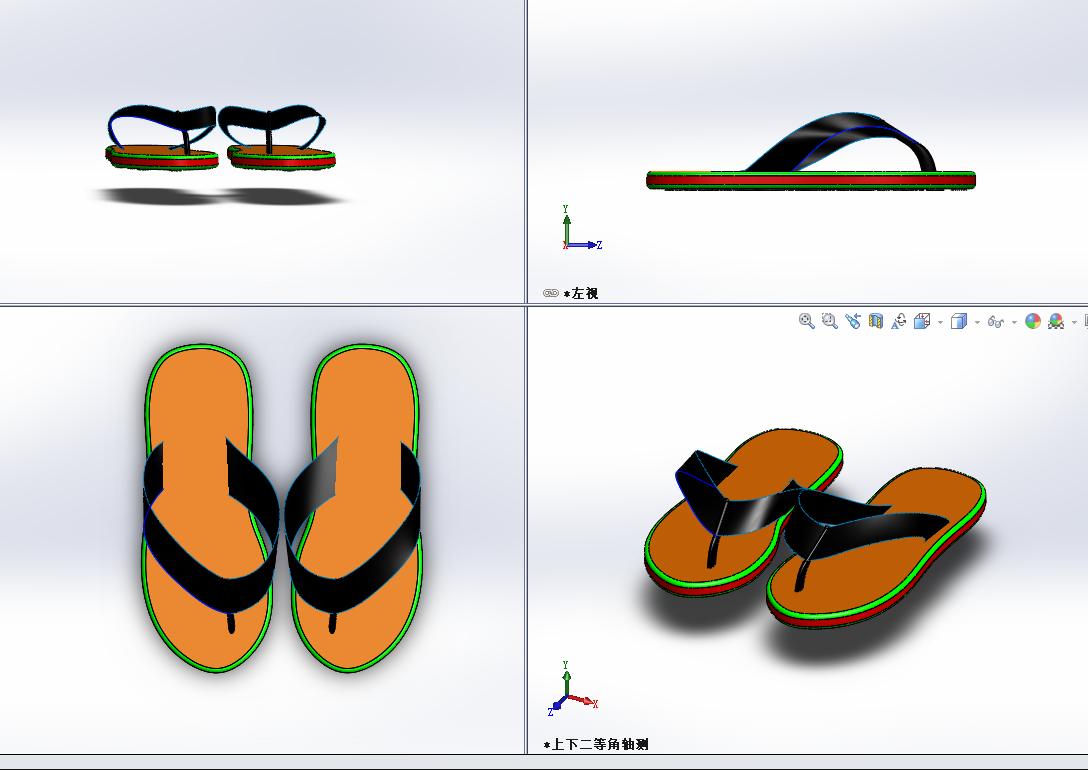Select the Zoom to Area icon
This screenshot has width=1088, height=770.
tap(829, 321)
